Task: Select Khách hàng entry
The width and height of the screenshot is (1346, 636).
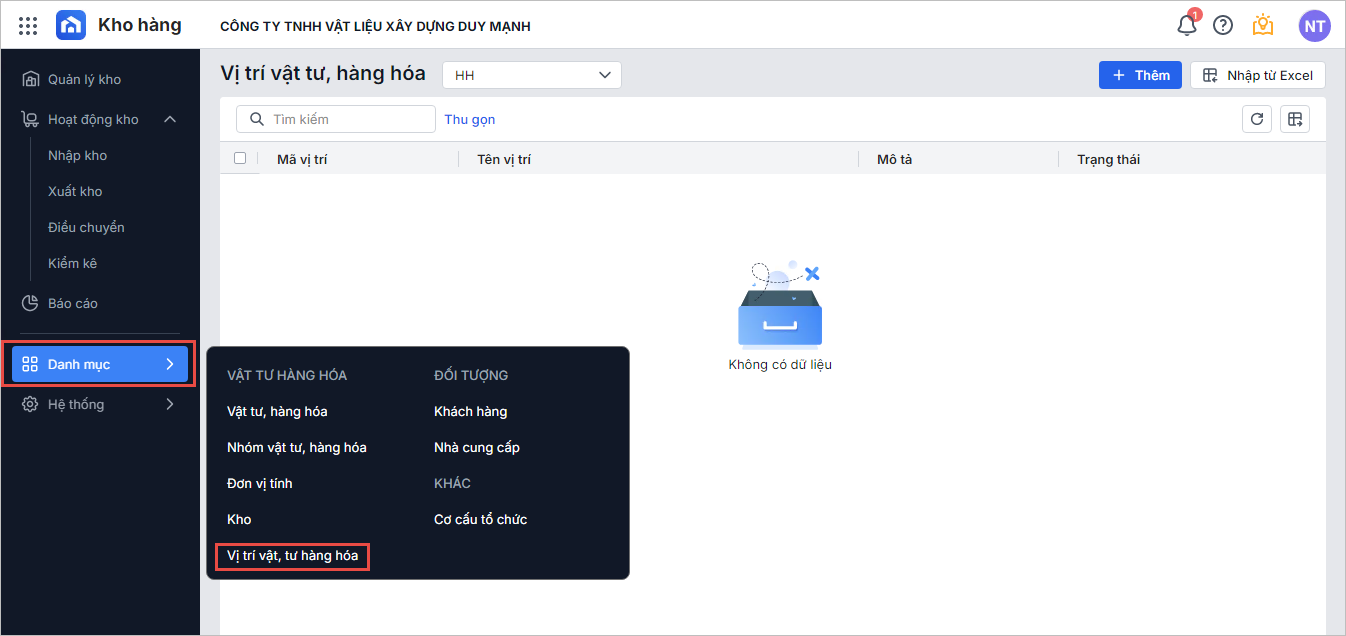Action: (471, 411)
